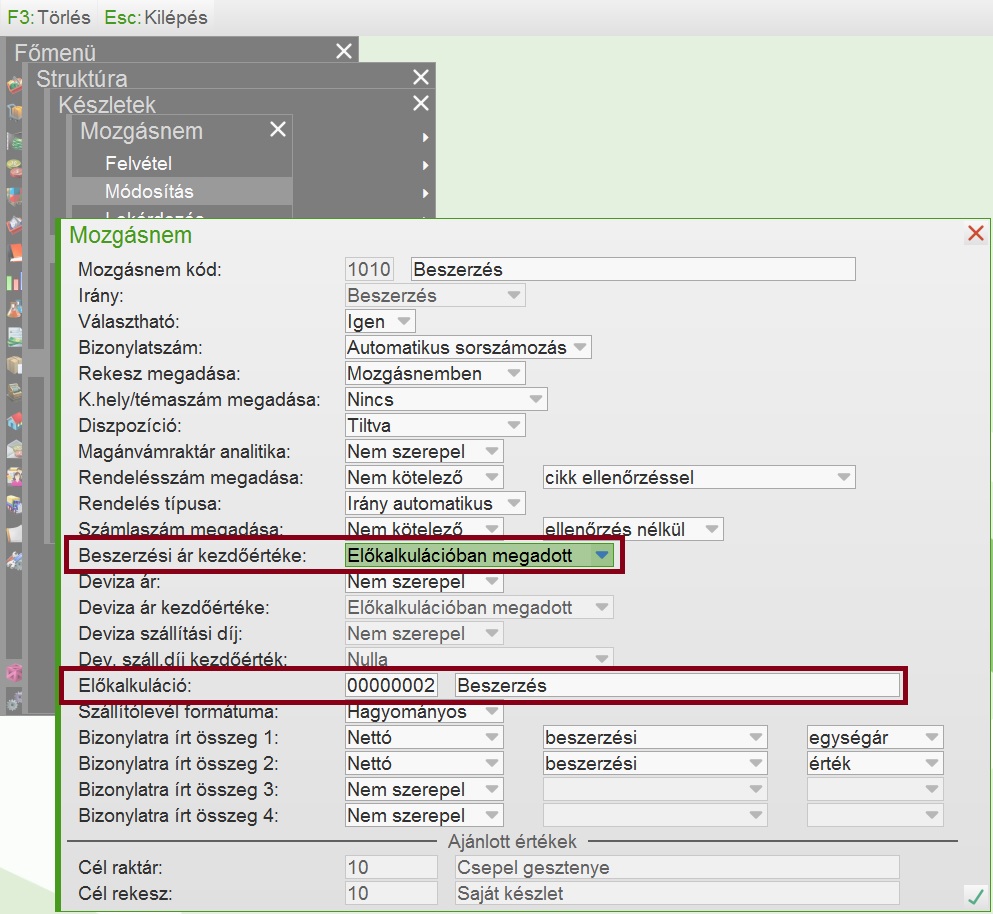Image resolution: width=993 pixels, height=914 pixels.
Task: Open the Irány dropdown showing Beszerzés
Action: [x=435, y=295]
